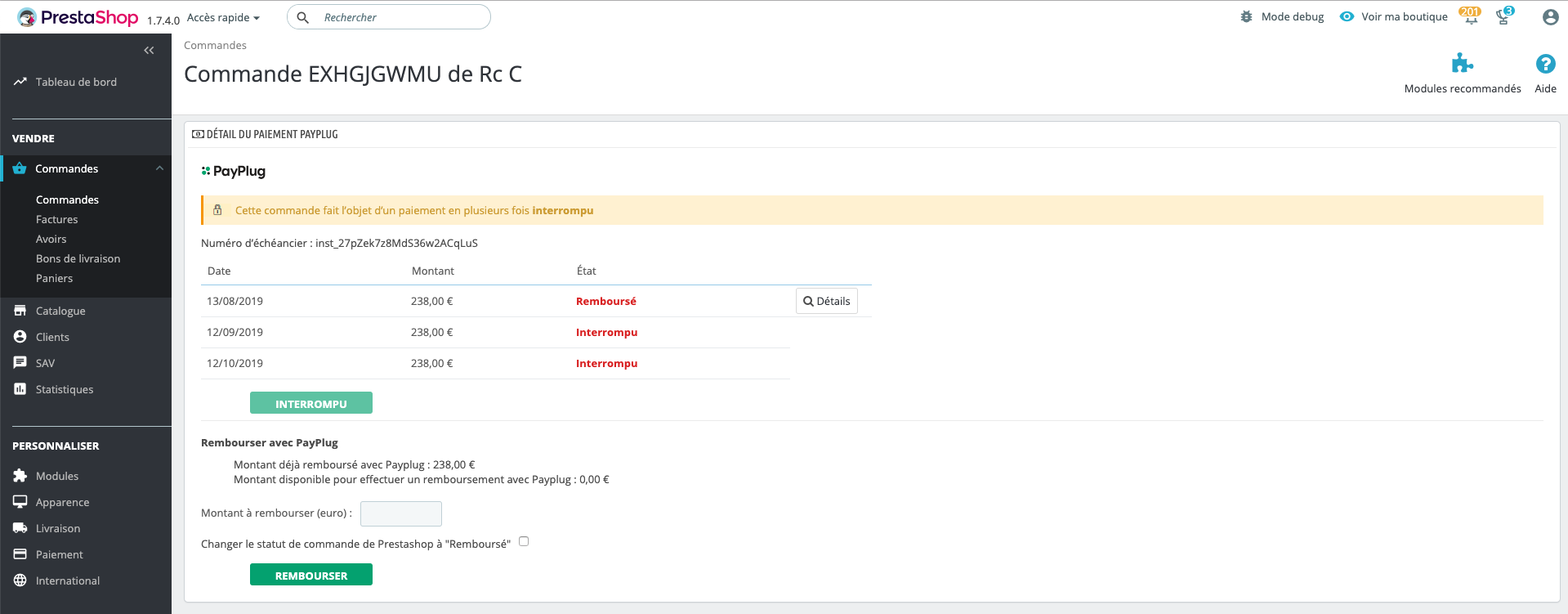Open Statistiques in sidebar

(x=65, y=389)
